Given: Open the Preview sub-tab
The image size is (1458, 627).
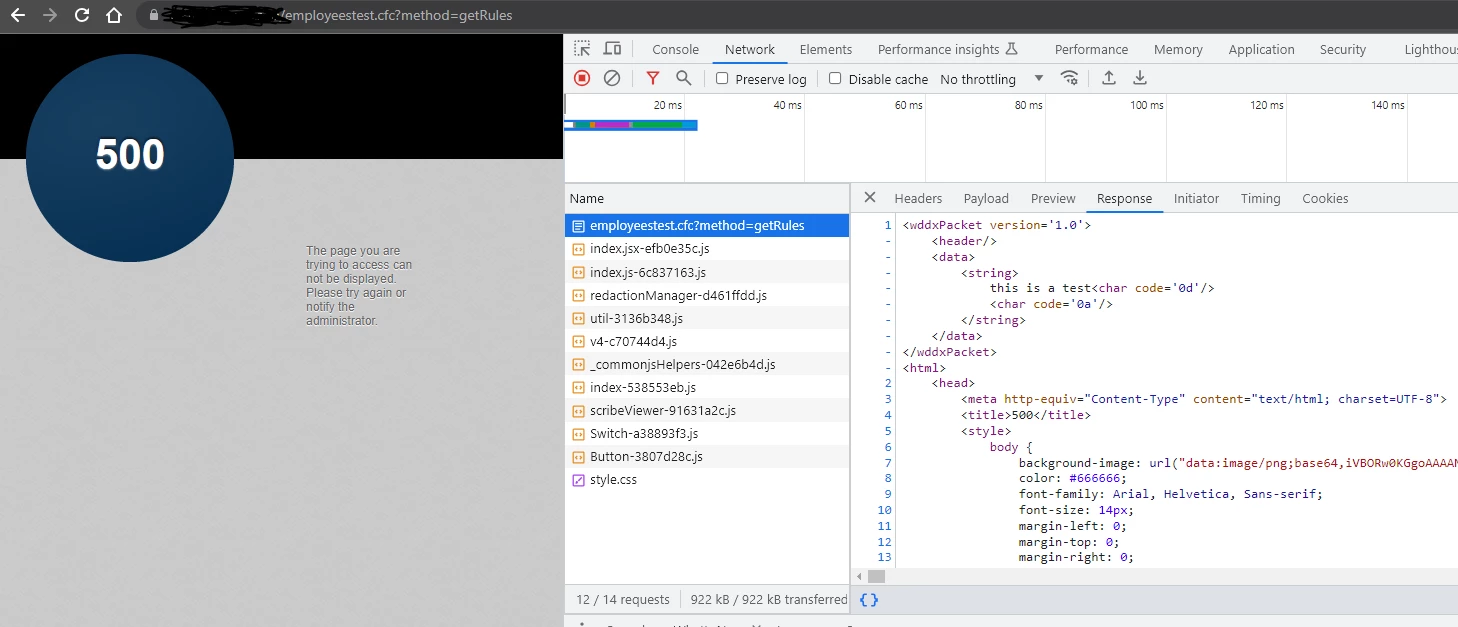Looking at the screenshot, I should (x=1053, y=198).
